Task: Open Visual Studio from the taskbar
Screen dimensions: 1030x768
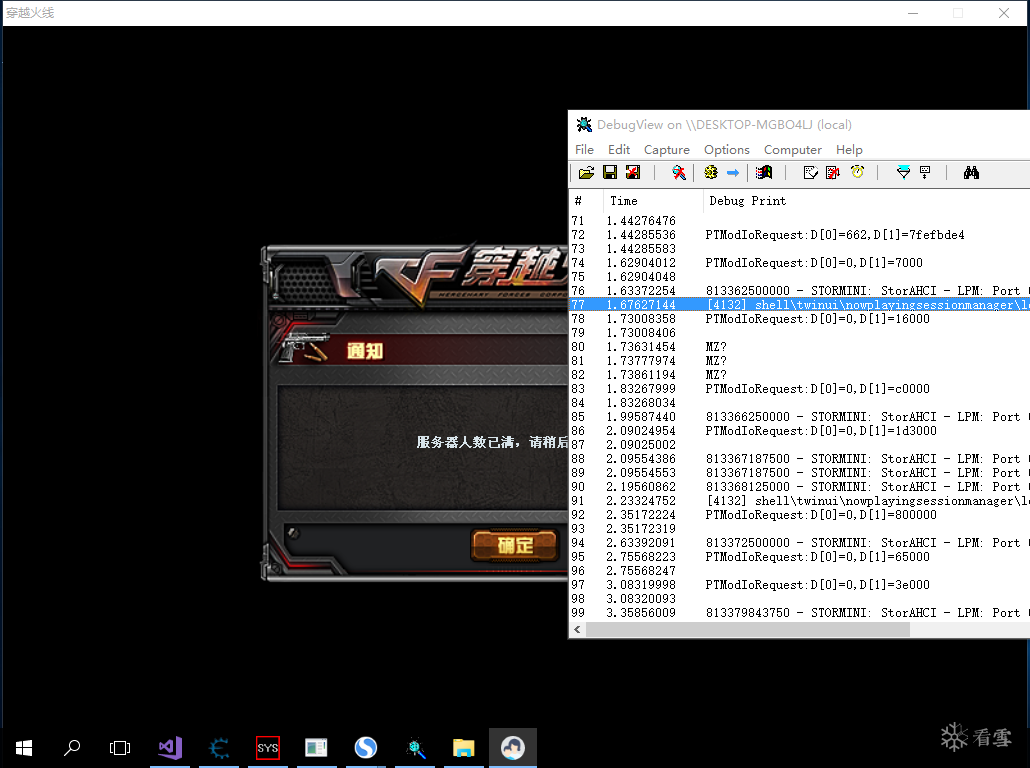Action: coord(170,748)
